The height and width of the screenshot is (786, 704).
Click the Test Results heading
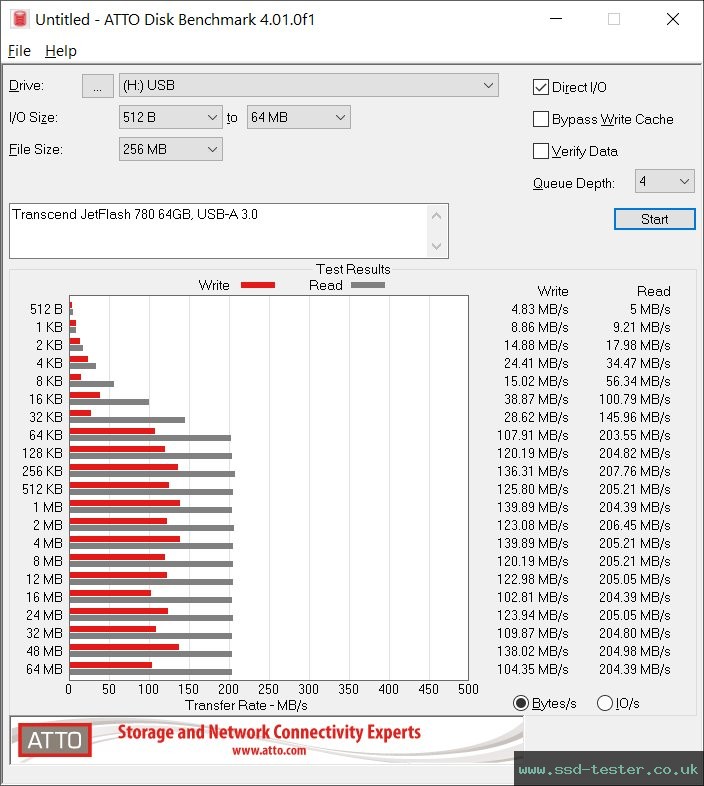click(353, 269)
